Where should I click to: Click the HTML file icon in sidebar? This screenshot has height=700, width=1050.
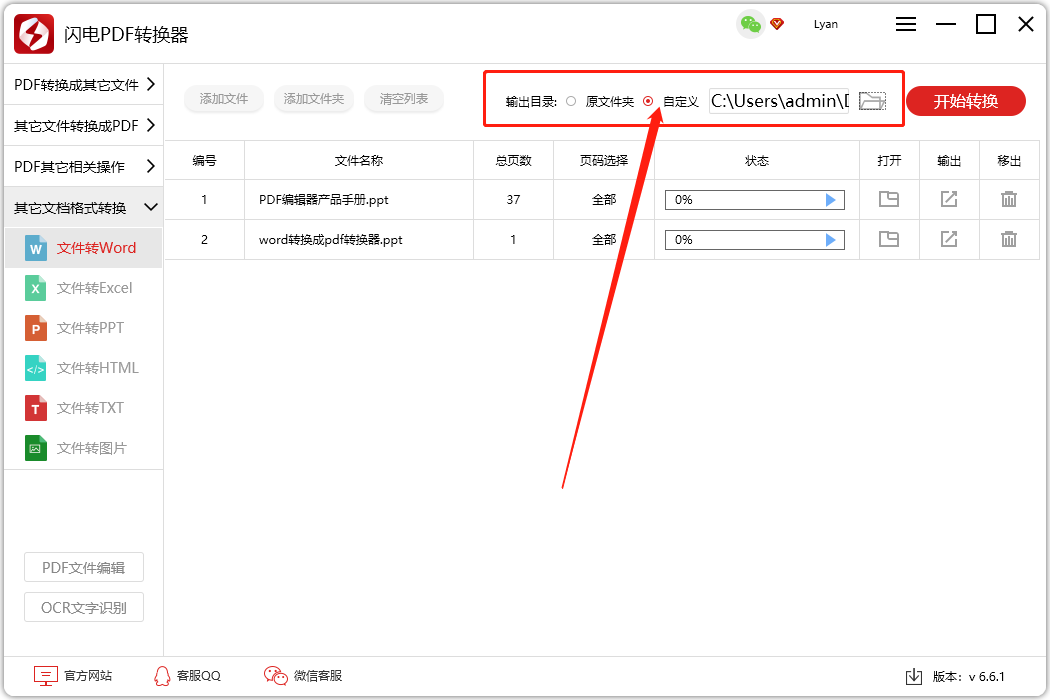pos(35,368)
